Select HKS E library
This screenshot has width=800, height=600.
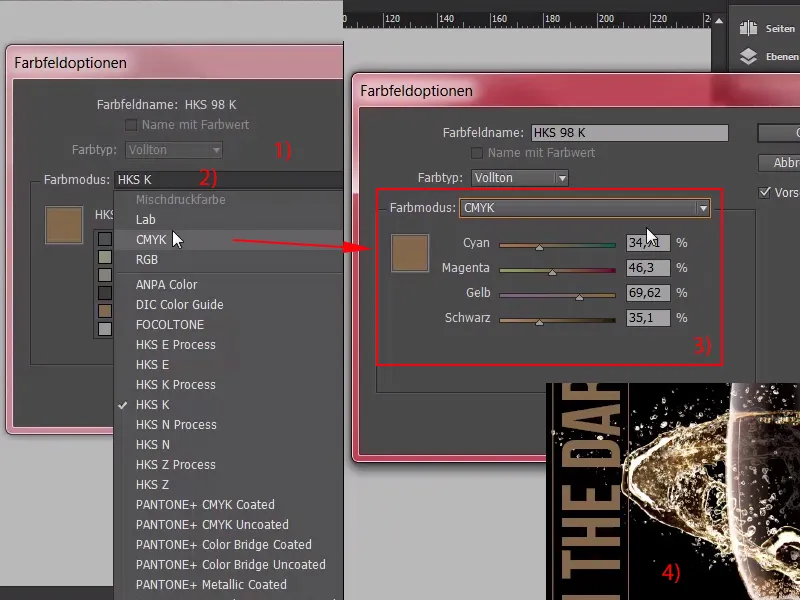152,365
